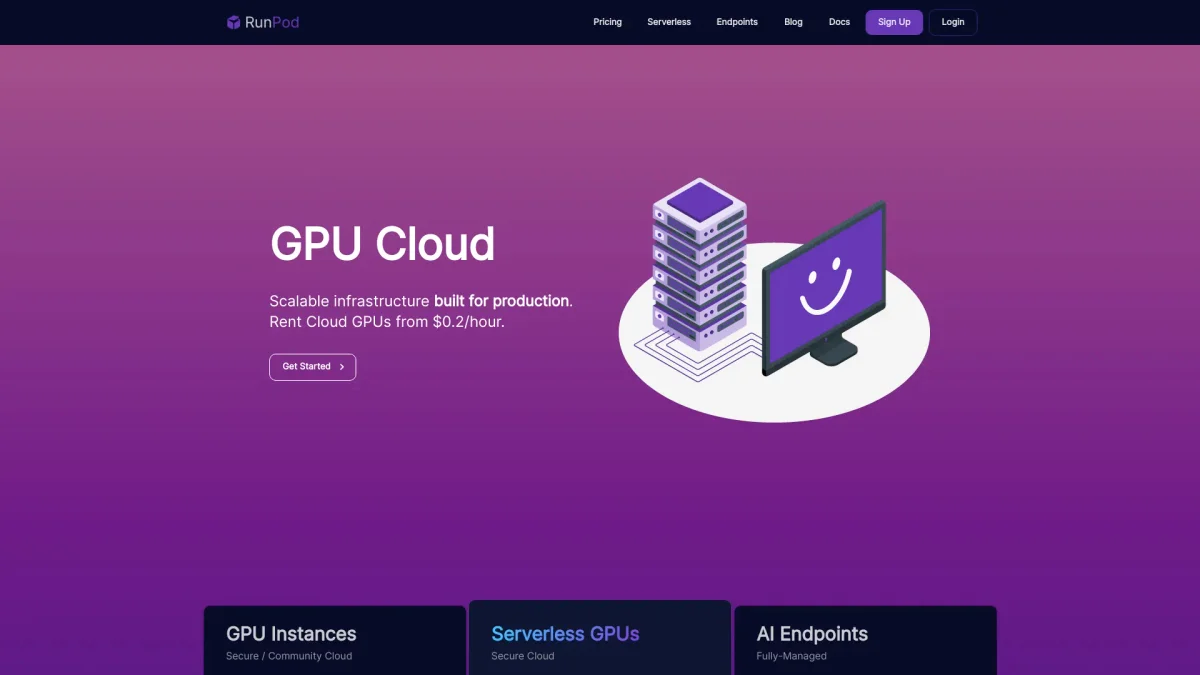
Task: Click the chevron arrow inside Get Started
Action: point(342,367)
